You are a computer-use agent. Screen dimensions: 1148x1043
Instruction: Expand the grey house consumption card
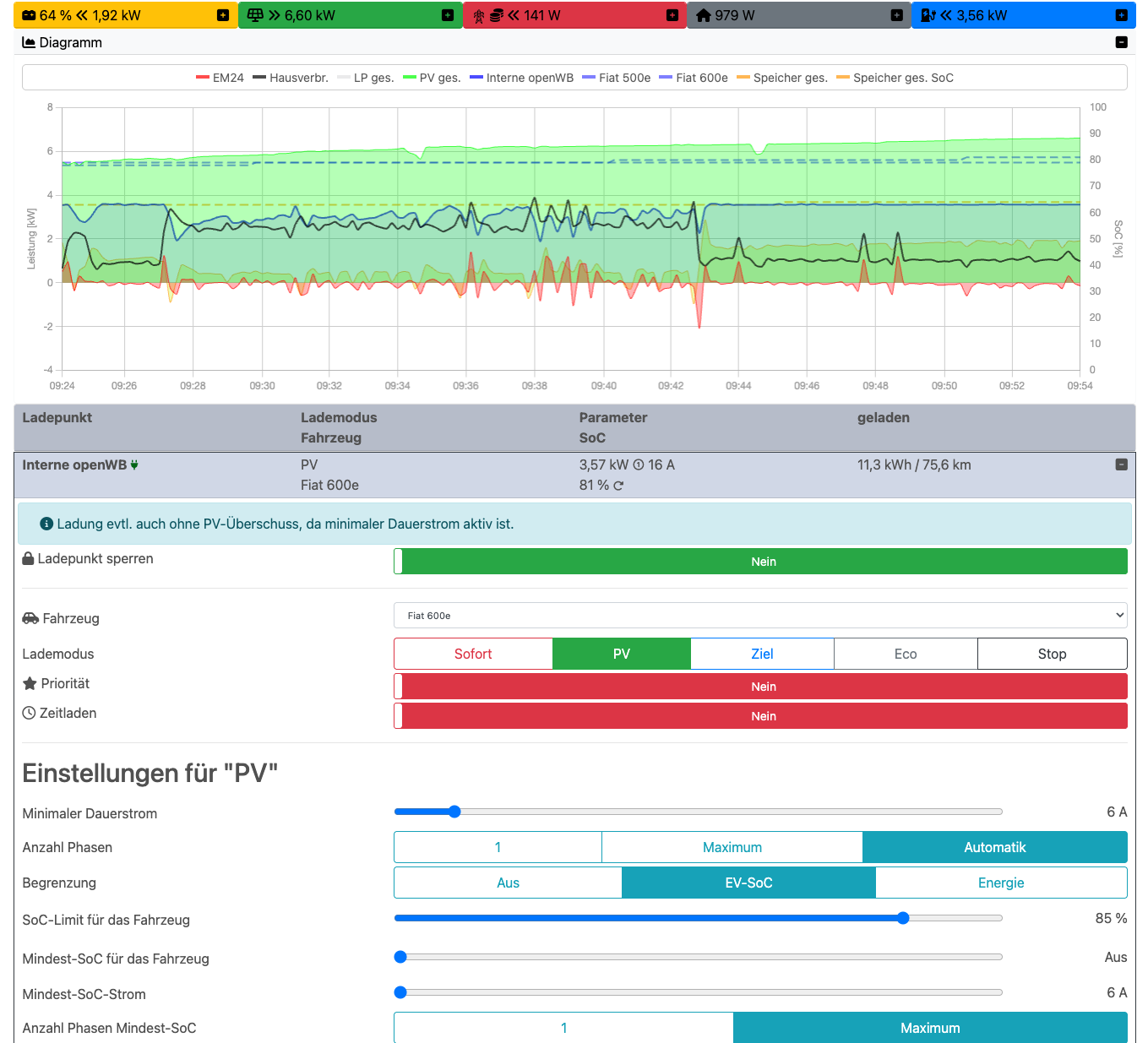(897, 15)
